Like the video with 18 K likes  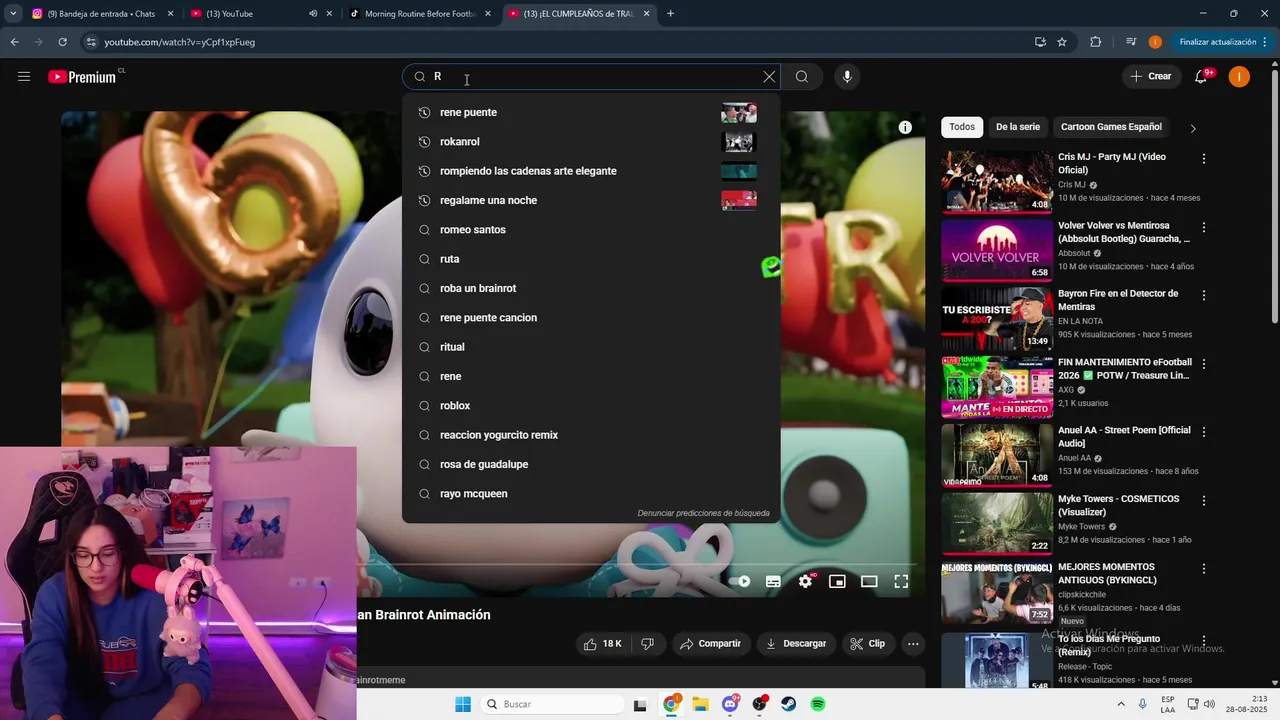[x=603, y=644]
